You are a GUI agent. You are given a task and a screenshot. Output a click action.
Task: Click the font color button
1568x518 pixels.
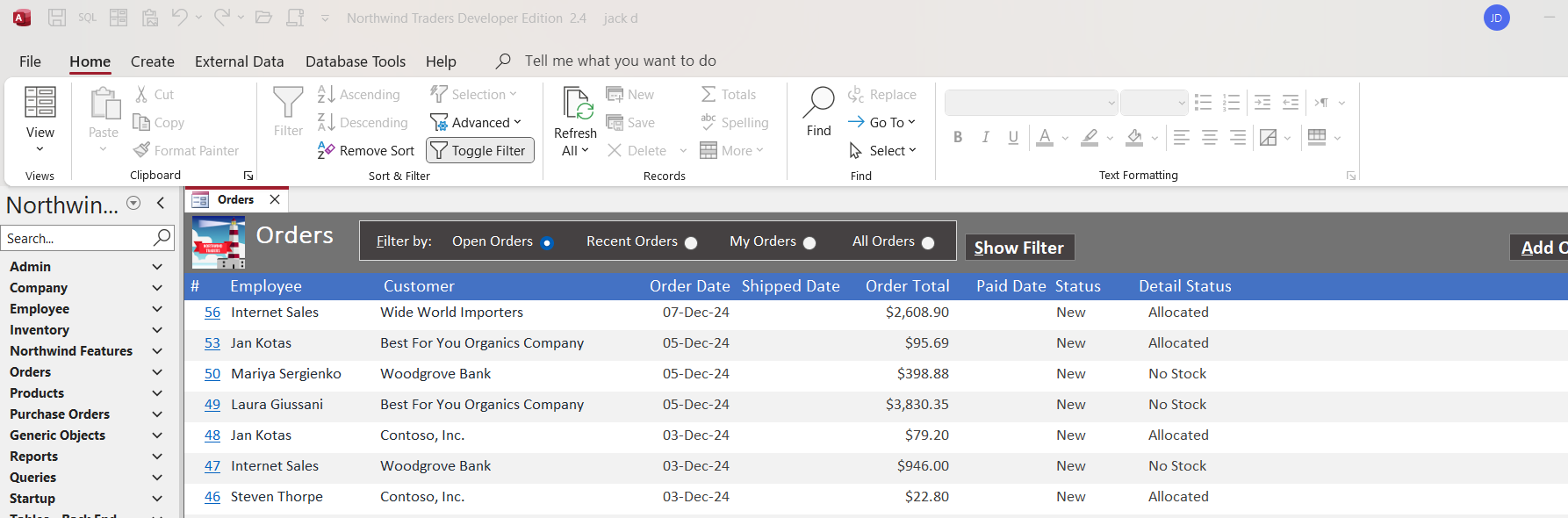tap(1044, 138)
